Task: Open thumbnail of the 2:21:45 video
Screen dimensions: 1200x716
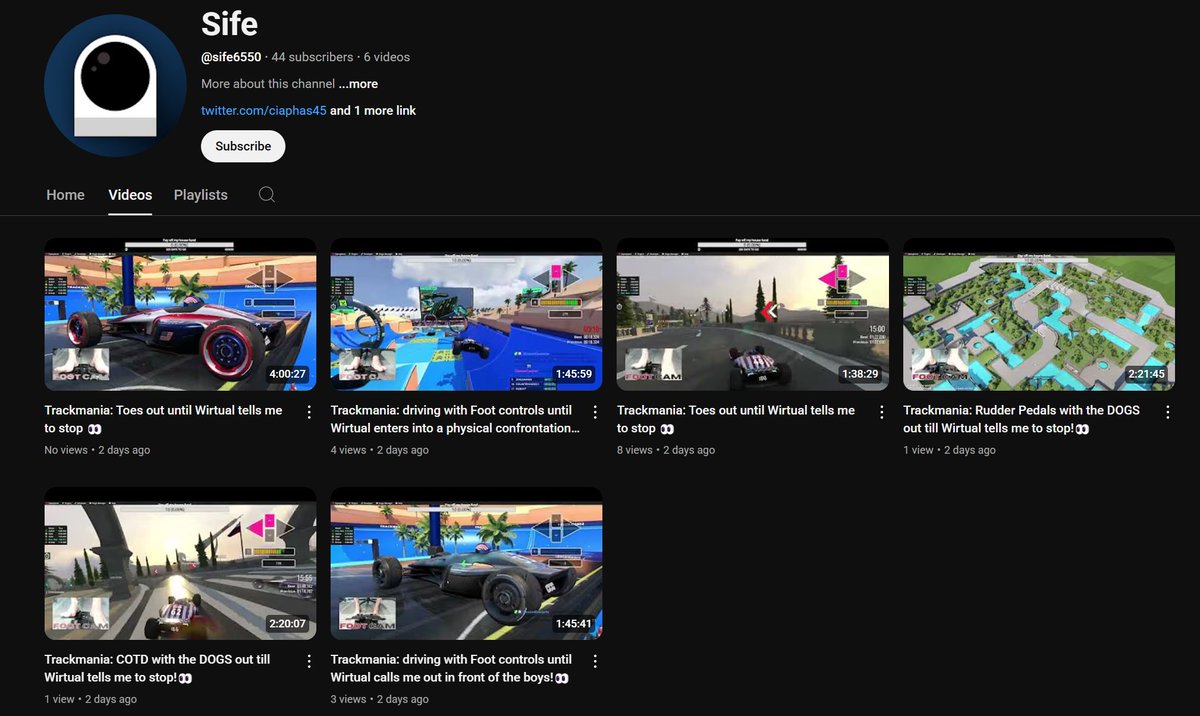Action: (1039, 314)
